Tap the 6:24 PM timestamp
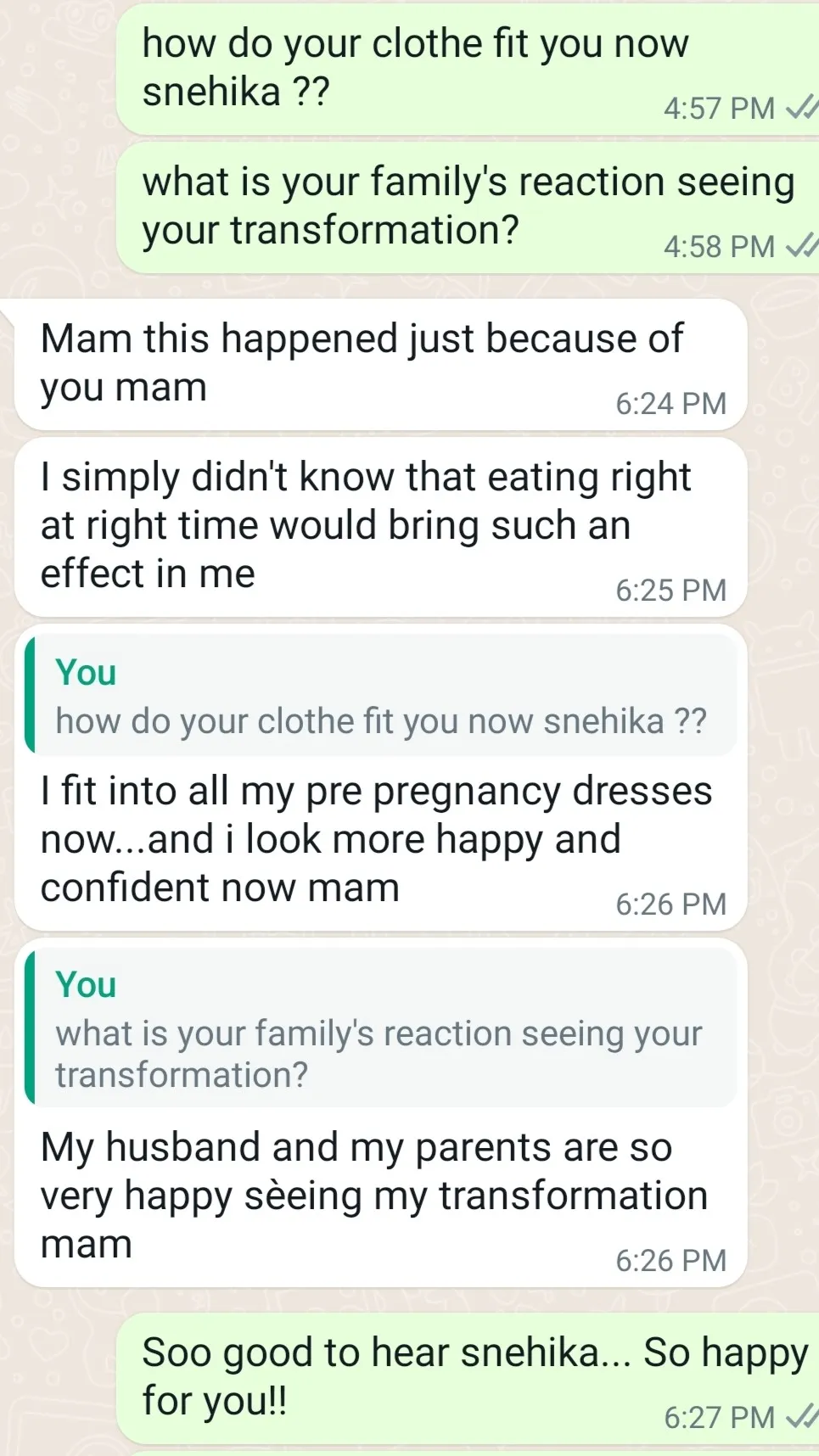This screenshot has width=819, height=1456. (670, 404)
